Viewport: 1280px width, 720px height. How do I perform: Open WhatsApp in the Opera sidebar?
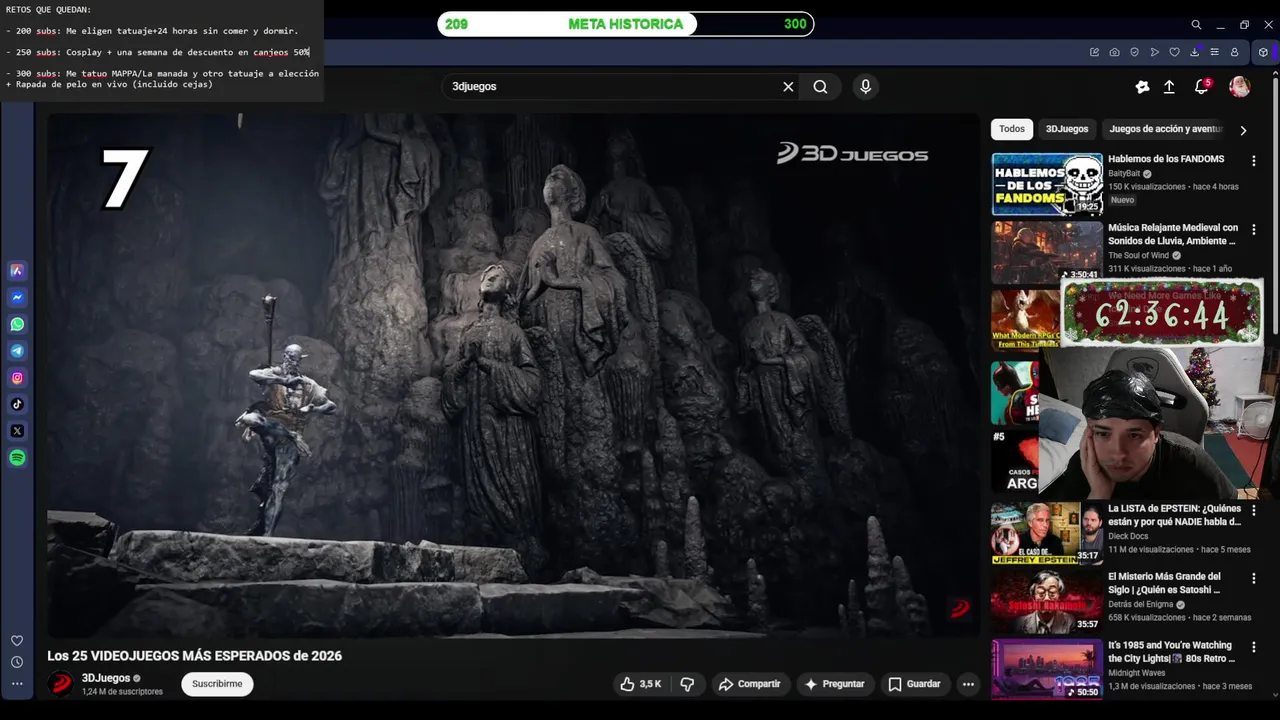(x=17, y=324)
